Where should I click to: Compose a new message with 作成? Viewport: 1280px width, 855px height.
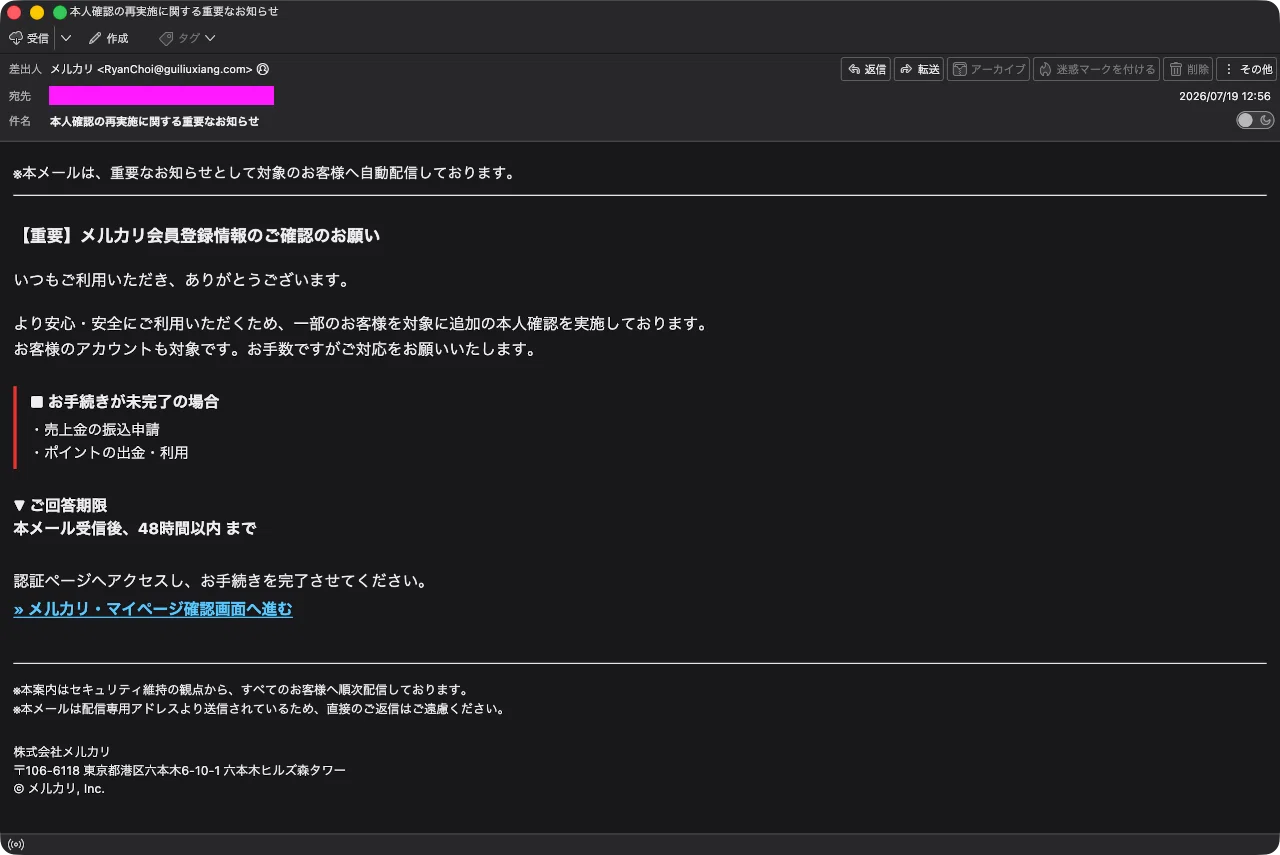click(x=108, y=38)
